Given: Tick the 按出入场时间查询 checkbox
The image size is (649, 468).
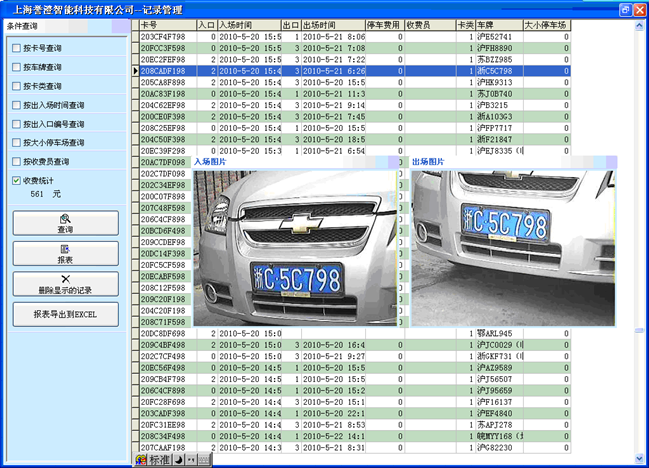Looking at the screenshot, I should (x=15, y=105).
